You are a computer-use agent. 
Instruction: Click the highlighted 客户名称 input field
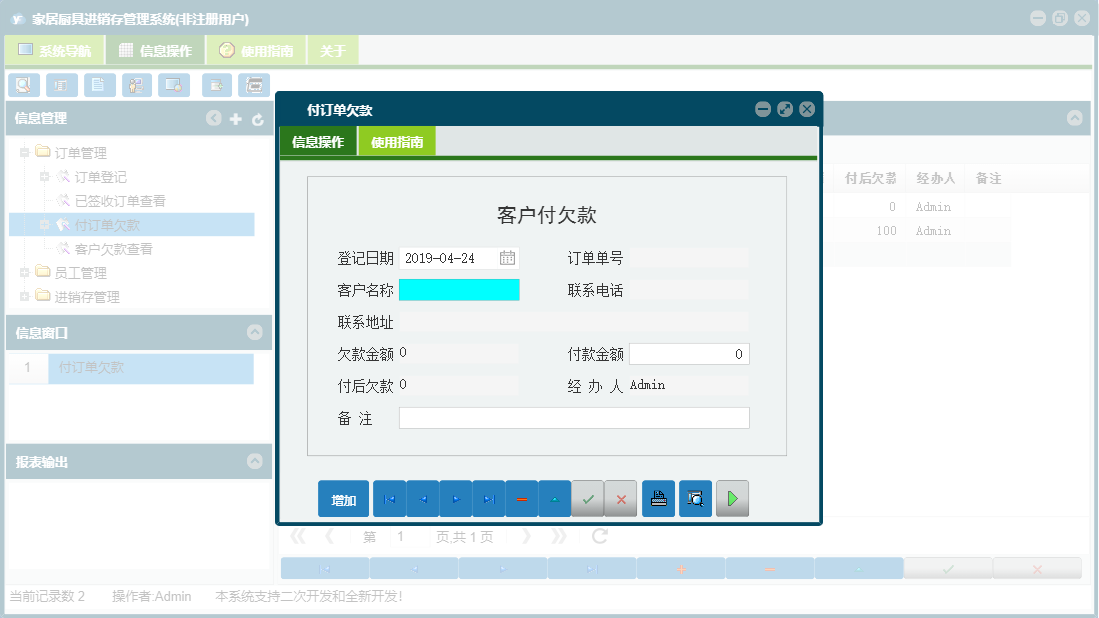(459, 289)
